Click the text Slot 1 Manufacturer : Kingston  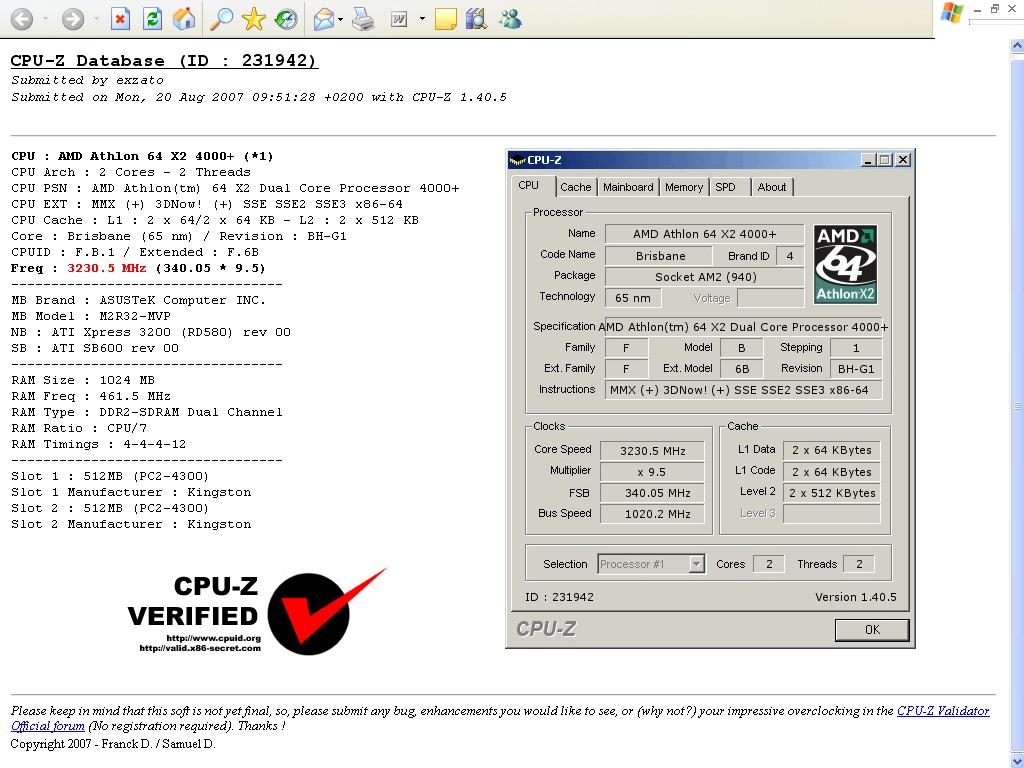point(131,492)
